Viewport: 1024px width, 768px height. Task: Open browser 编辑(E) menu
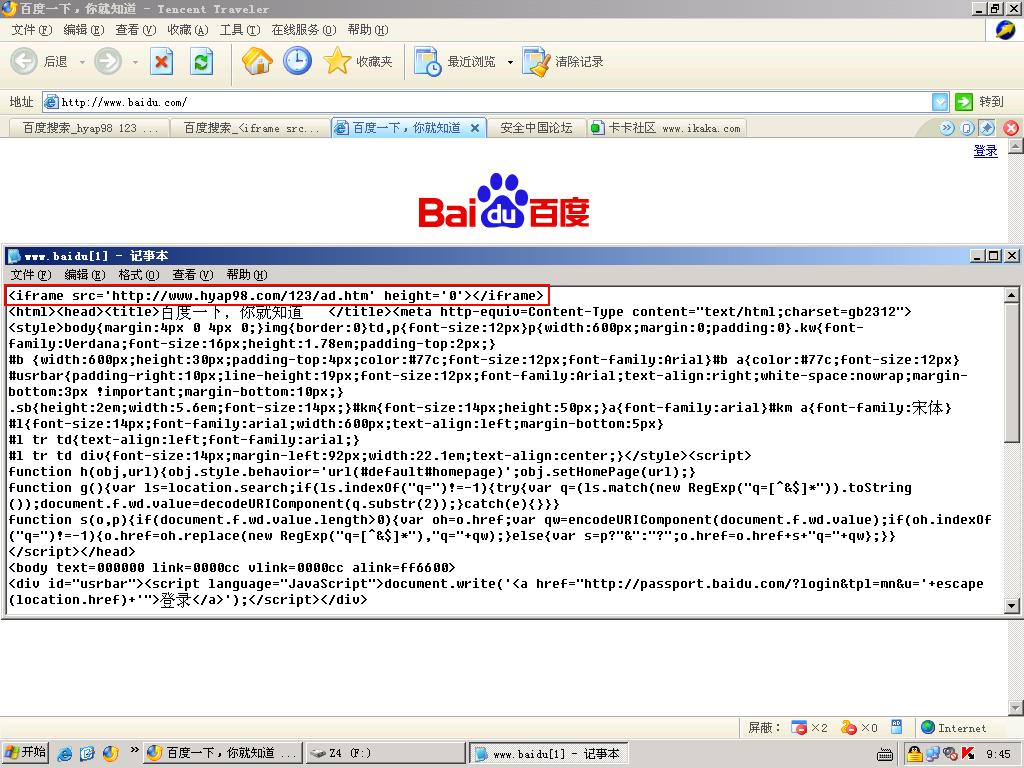(84, 30)
